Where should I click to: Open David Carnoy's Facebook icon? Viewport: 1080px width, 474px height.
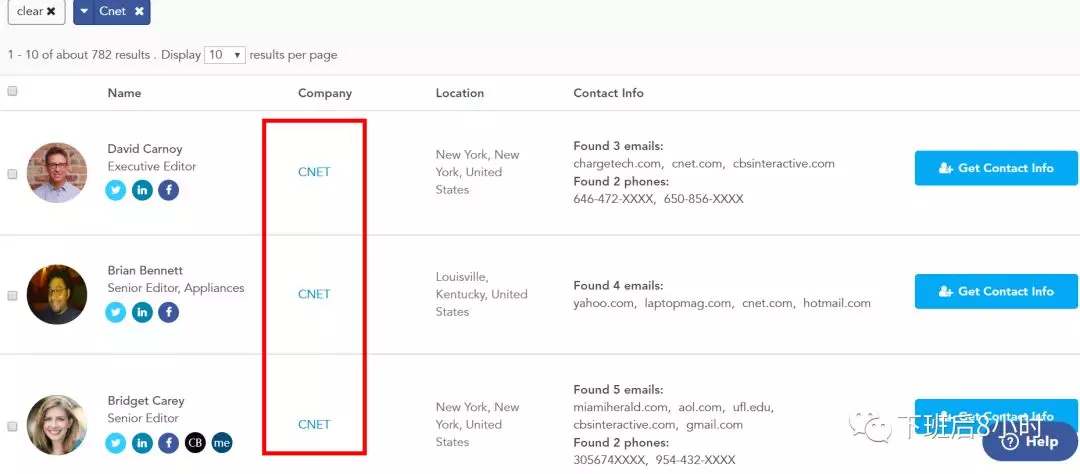click(x=168, y=190)
